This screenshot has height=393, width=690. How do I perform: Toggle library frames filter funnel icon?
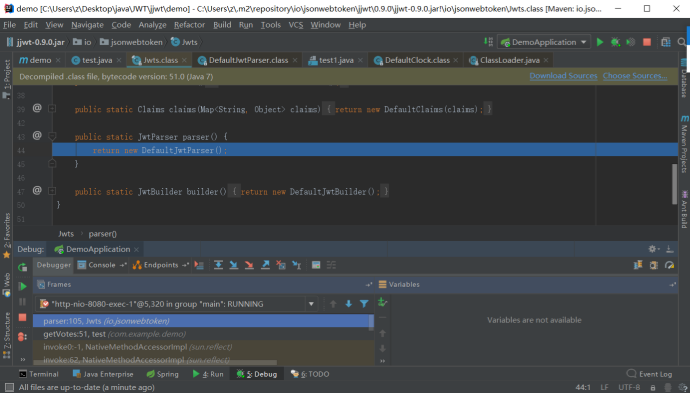click(x=364, y=304)
